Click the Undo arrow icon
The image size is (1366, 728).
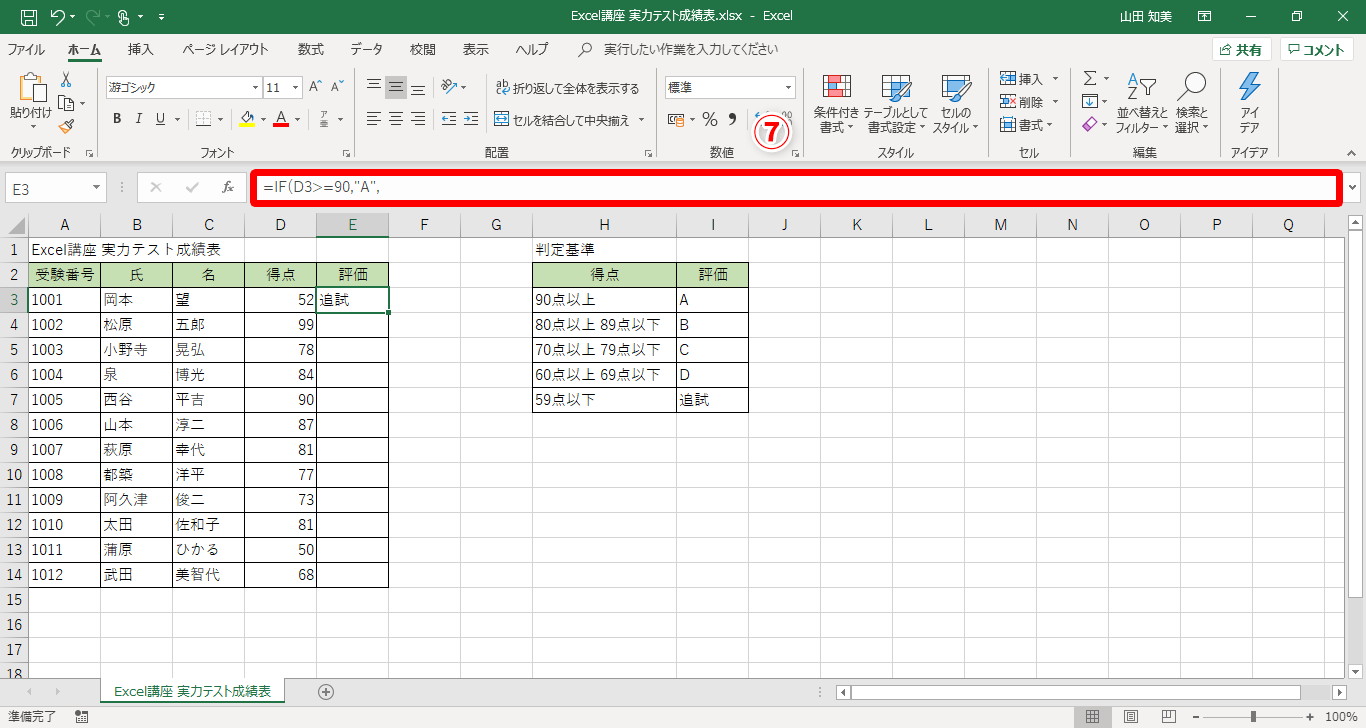coord(58,16)
